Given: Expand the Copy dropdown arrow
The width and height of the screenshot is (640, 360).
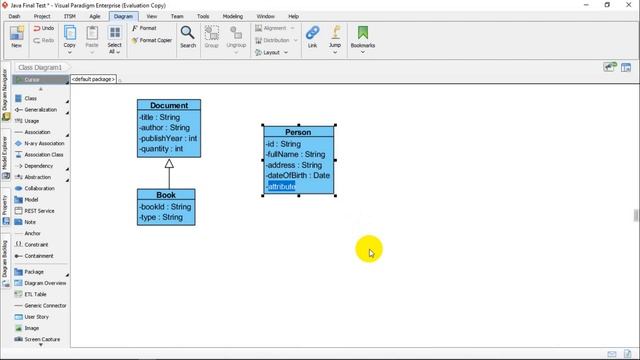Looking at the screenshot, I should (70, 53).
